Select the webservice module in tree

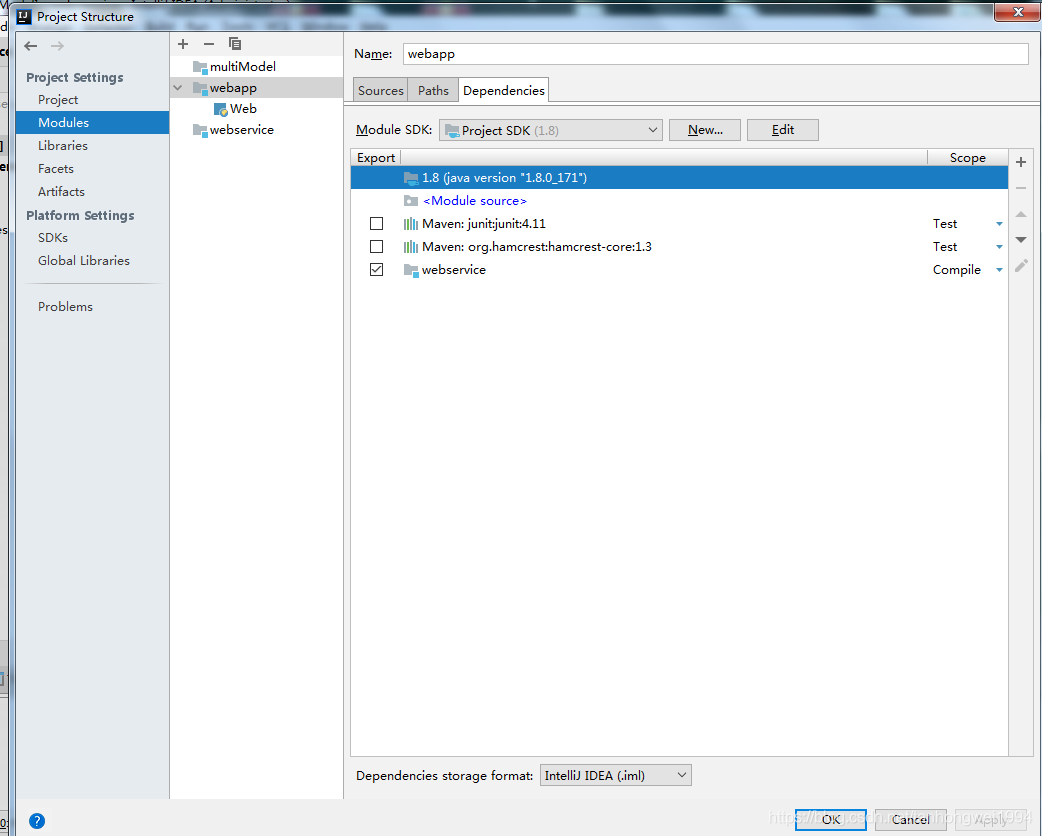[233, 130]
